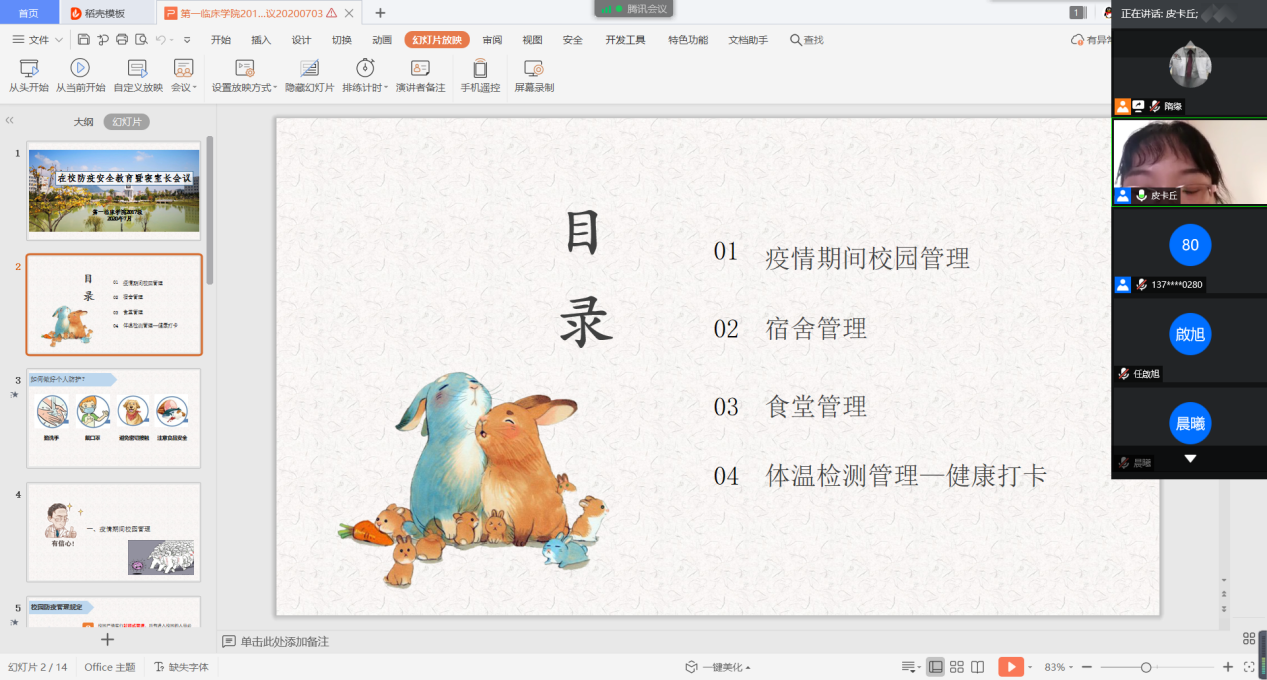The image size is (1267, 680).
Task: Switch to normal view in status bar
Action: coord(936,667)
